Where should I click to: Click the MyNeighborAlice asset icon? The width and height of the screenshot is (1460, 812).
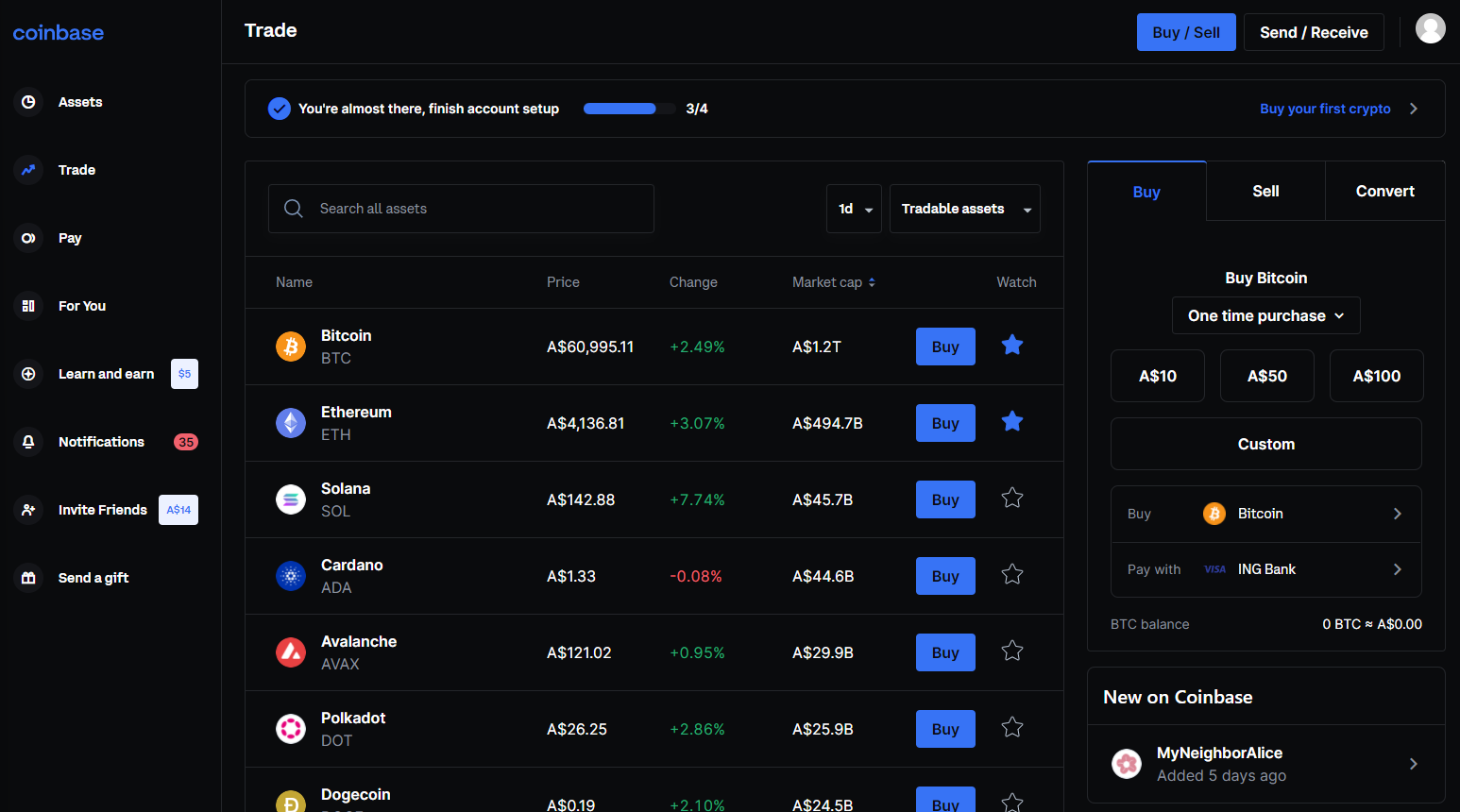coord(1127,764)
